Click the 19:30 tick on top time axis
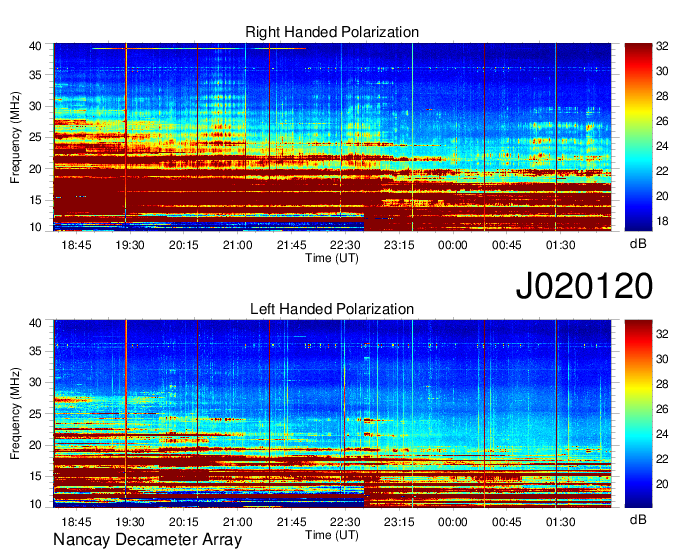 tap(130, 245)
